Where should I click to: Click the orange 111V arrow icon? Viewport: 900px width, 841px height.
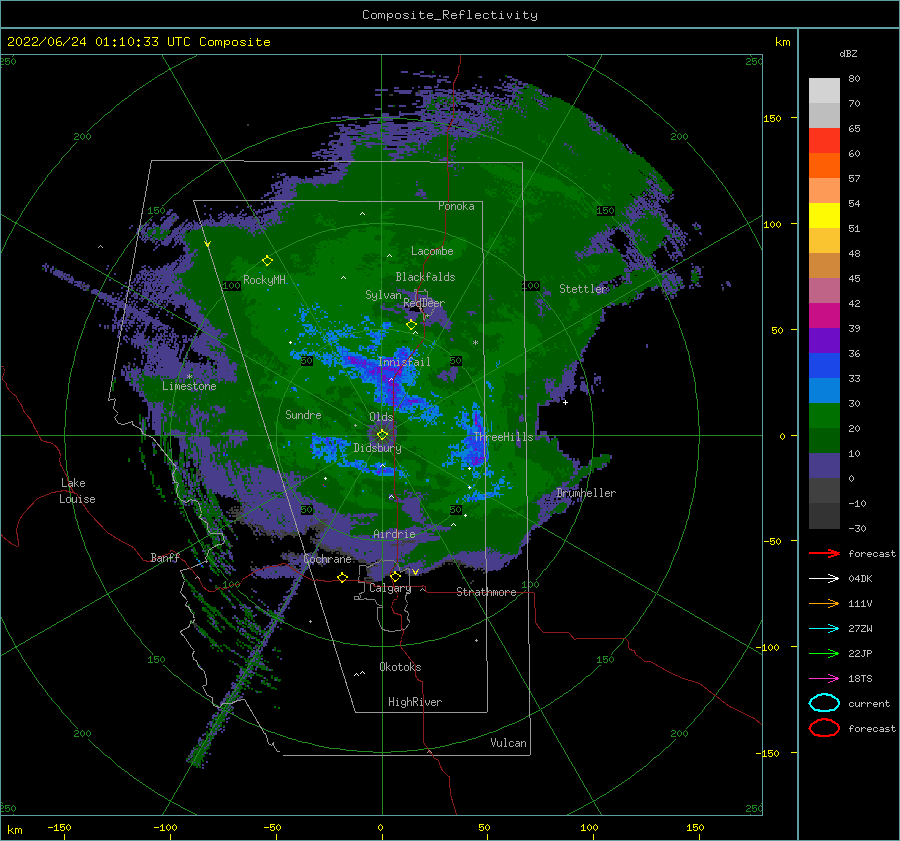pyautogui.click(x=824, y=603)
